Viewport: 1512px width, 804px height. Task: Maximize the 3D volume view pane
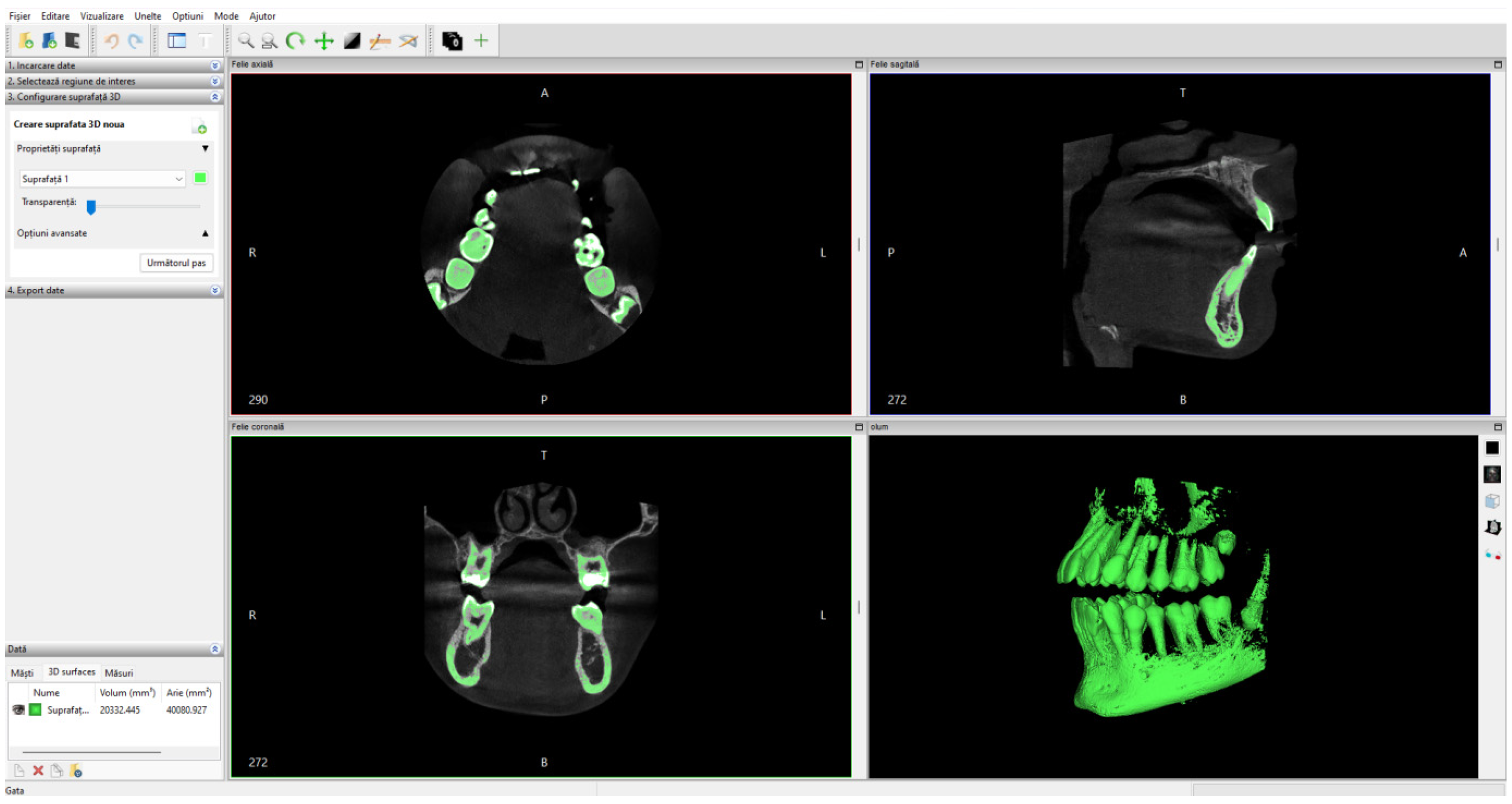[x=1497, y=427]
